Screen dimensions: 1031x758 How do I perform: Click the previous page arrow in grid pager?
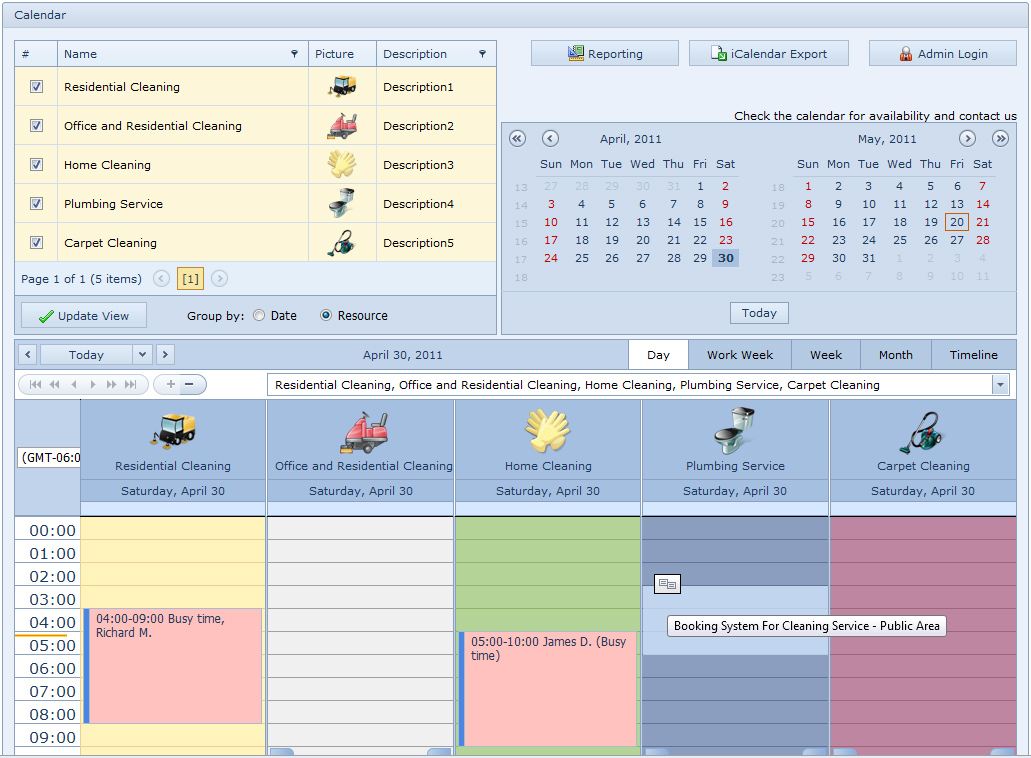(161, 279)
